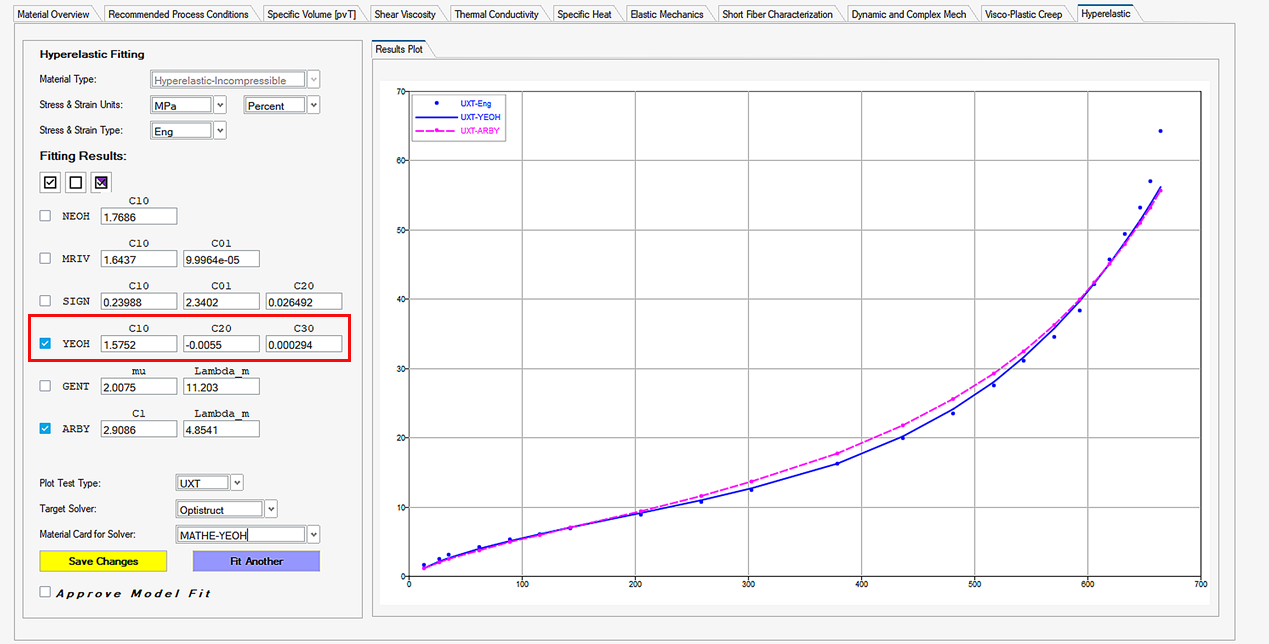Switch to the Shear Viscosity tab
The height and width of the screenshot is (644, 1269).
coord(404,13)
